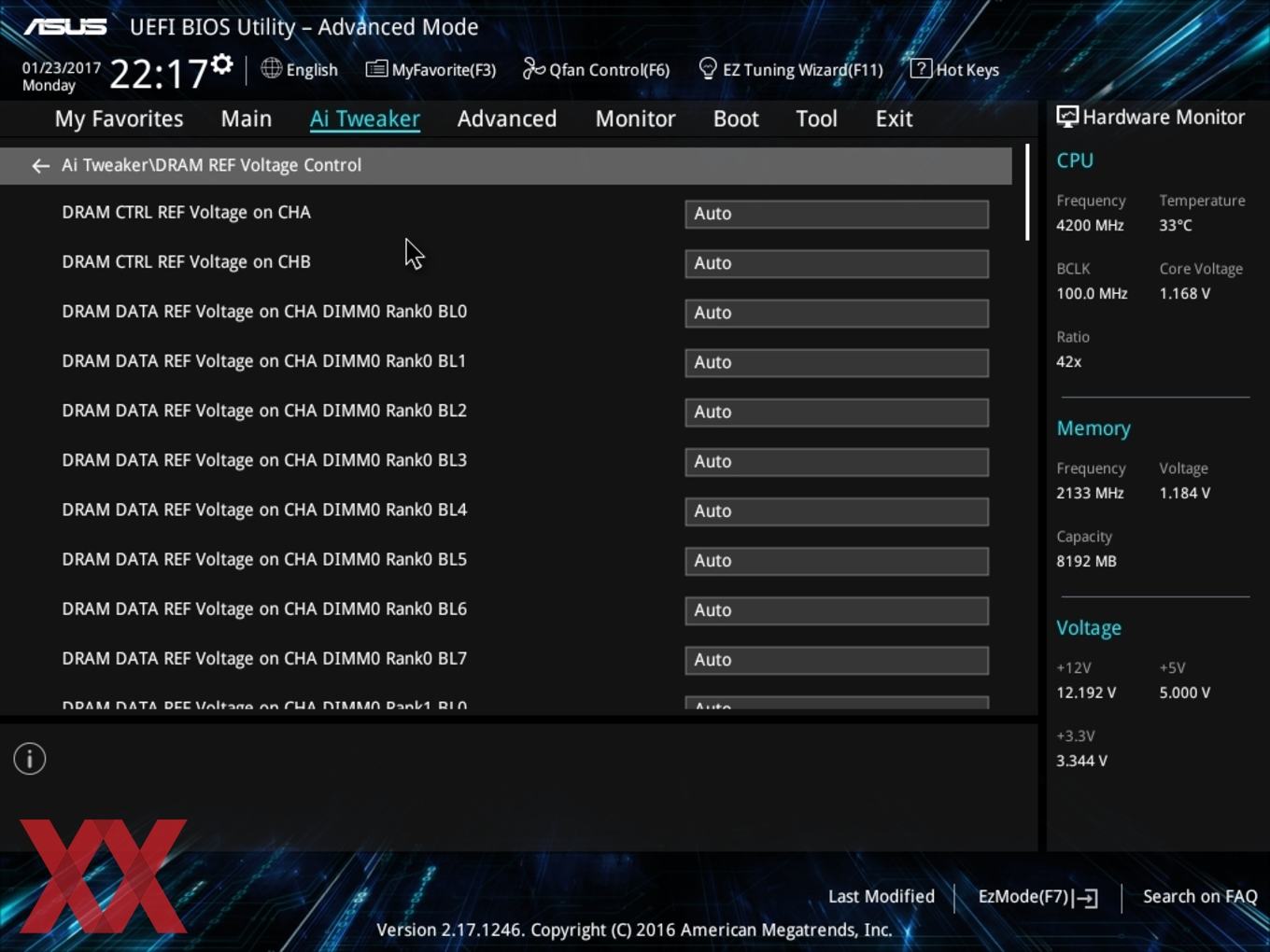Select the Ai Tweaker tab
The image size is (1270, 952).
(x=365, y=119)
